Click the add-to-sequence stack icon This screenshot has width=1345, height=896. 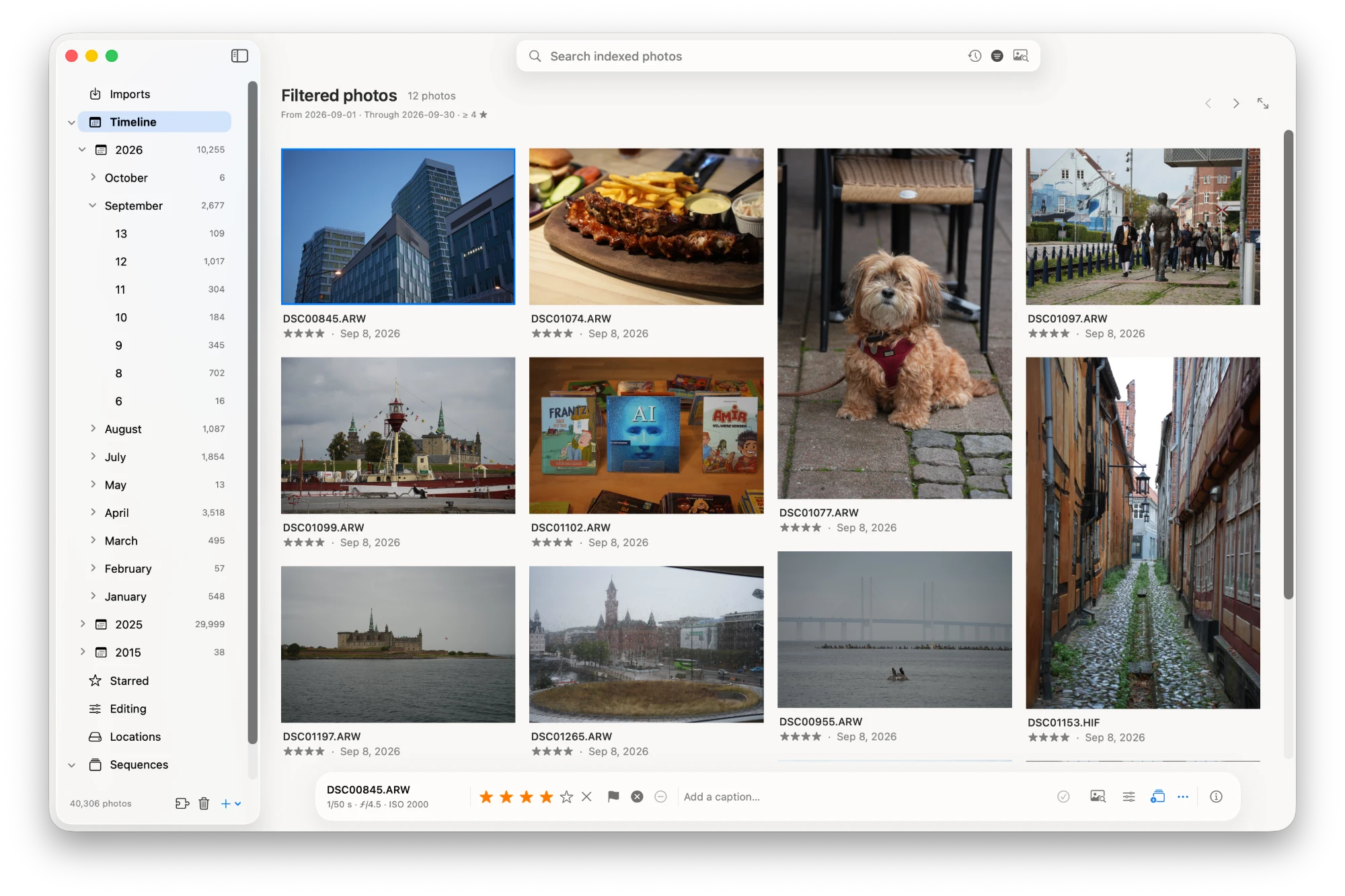pyautogui.click(x=1157, y=797)
